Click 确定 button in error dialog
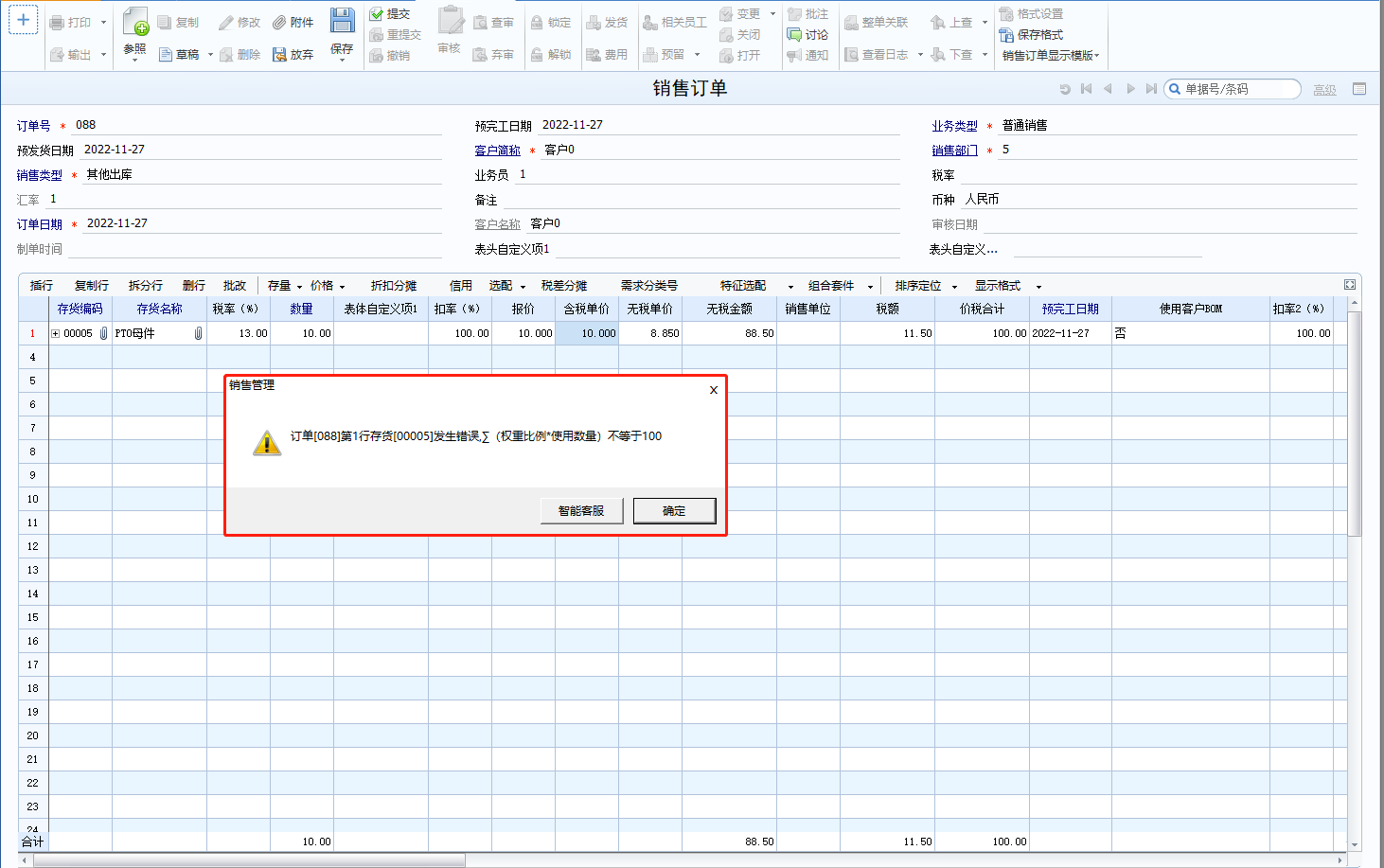This screenshot has height=868, width=1384. pos(674,511)
